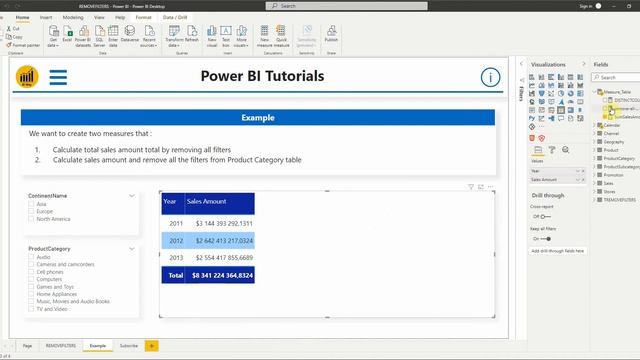Screen dimensions: 640x360
Task: Open the hamburger menu on report page
Action: click(58, 77)
